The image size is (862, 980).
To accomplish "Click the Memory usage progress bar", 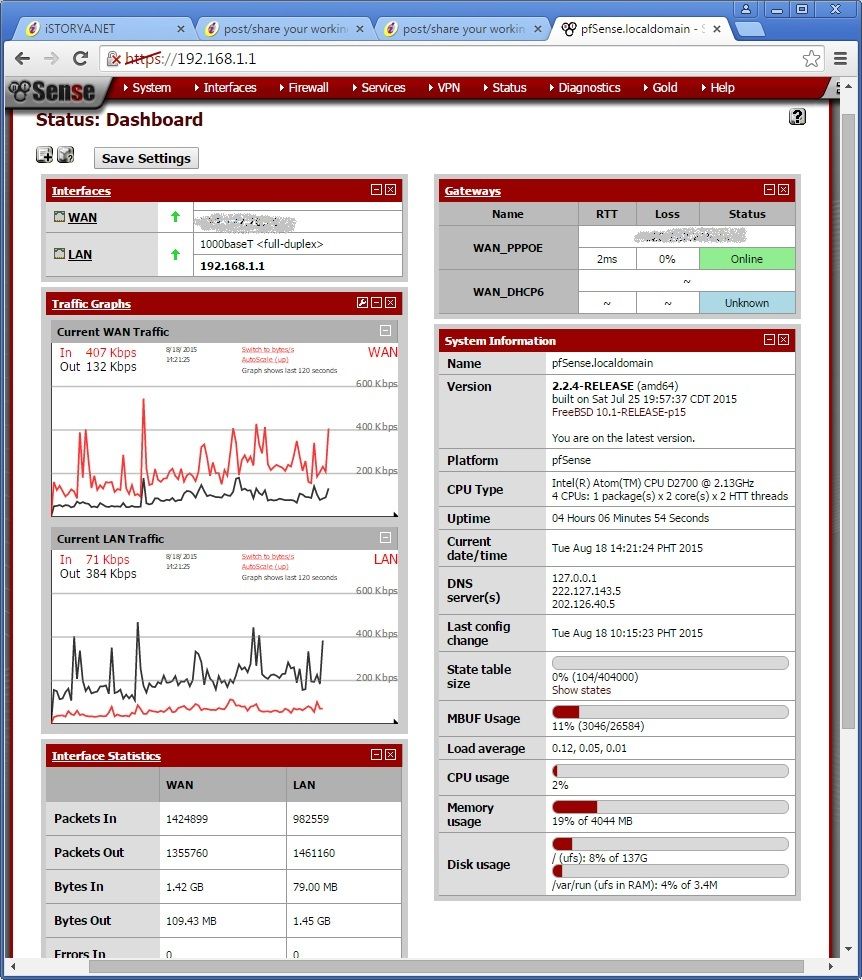I will point(670,807).
